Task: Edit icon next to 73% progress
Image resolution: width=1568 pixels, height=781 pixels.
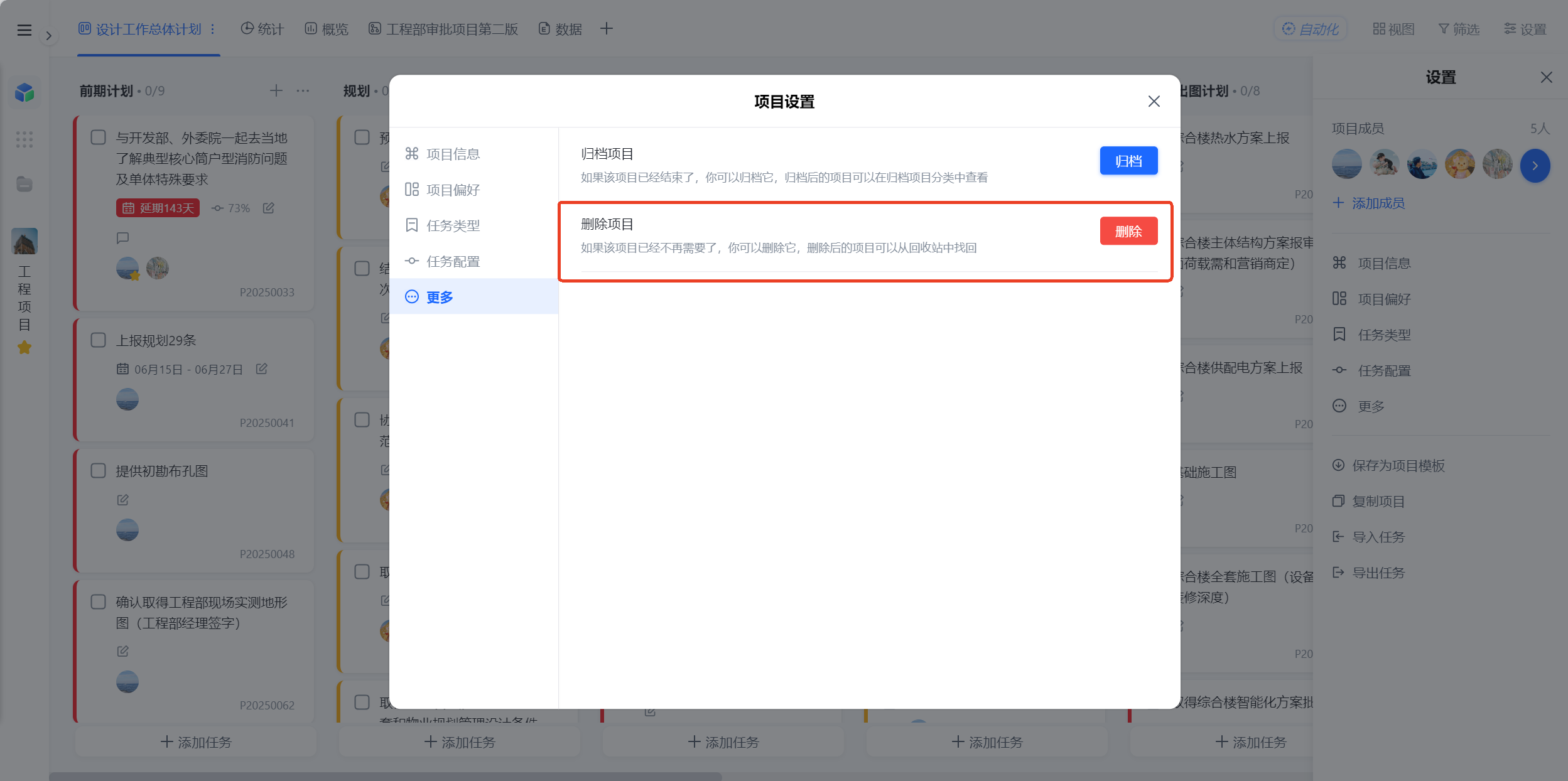Action: click(268, 208)
